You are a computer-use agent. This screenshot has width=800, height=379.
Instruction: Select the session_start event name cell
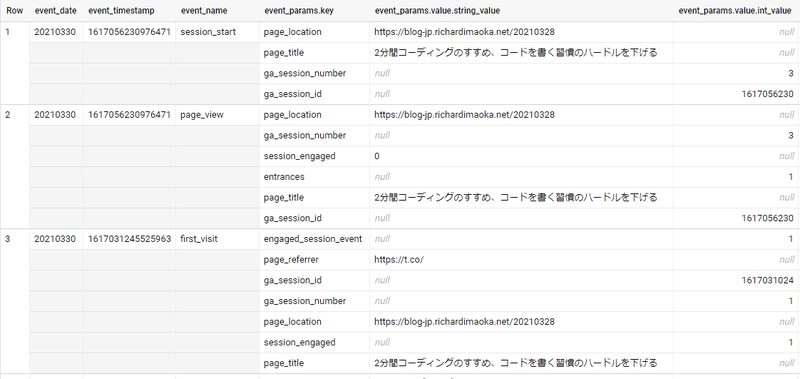[x=208, y=32]
